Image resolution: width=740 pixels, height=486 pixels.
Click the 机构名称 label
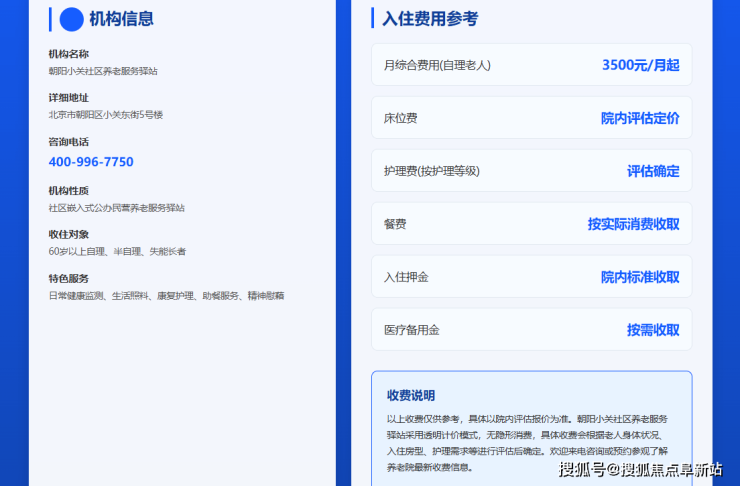pos(68,54)
